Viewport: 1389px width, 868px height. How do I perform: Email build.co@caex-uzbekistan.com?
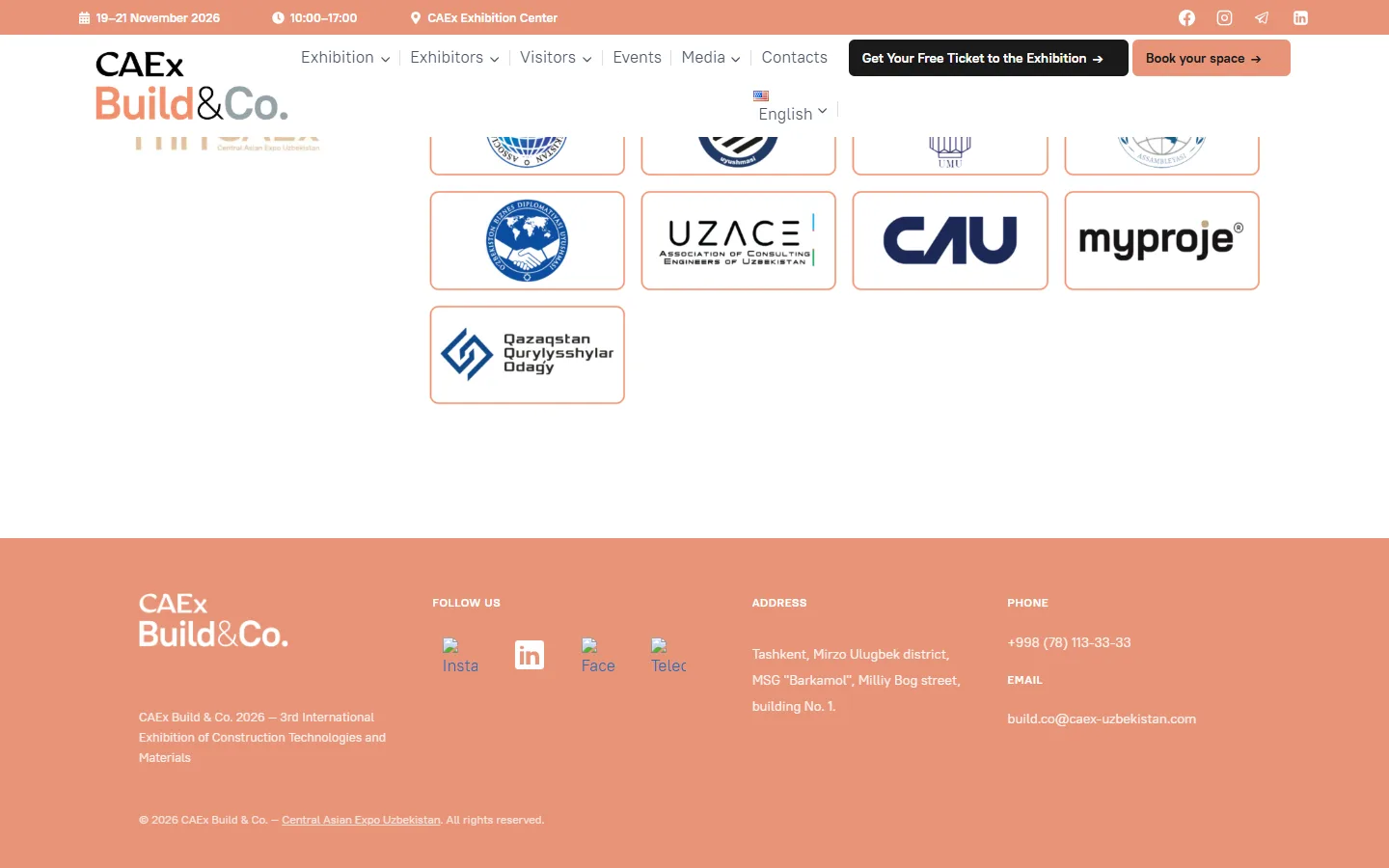tap(1102, 719)
